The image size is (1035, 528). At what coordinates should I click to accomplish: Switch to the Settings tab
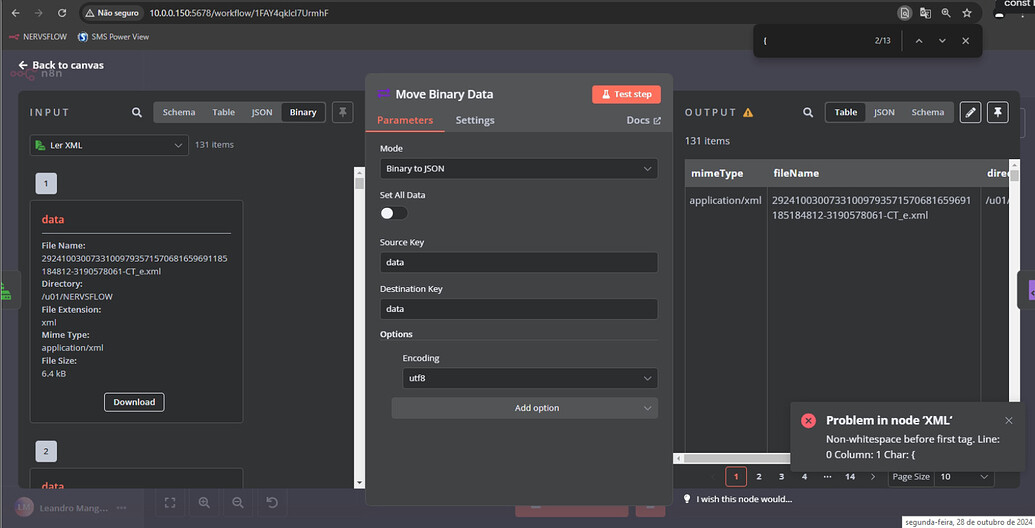[475, 120]
